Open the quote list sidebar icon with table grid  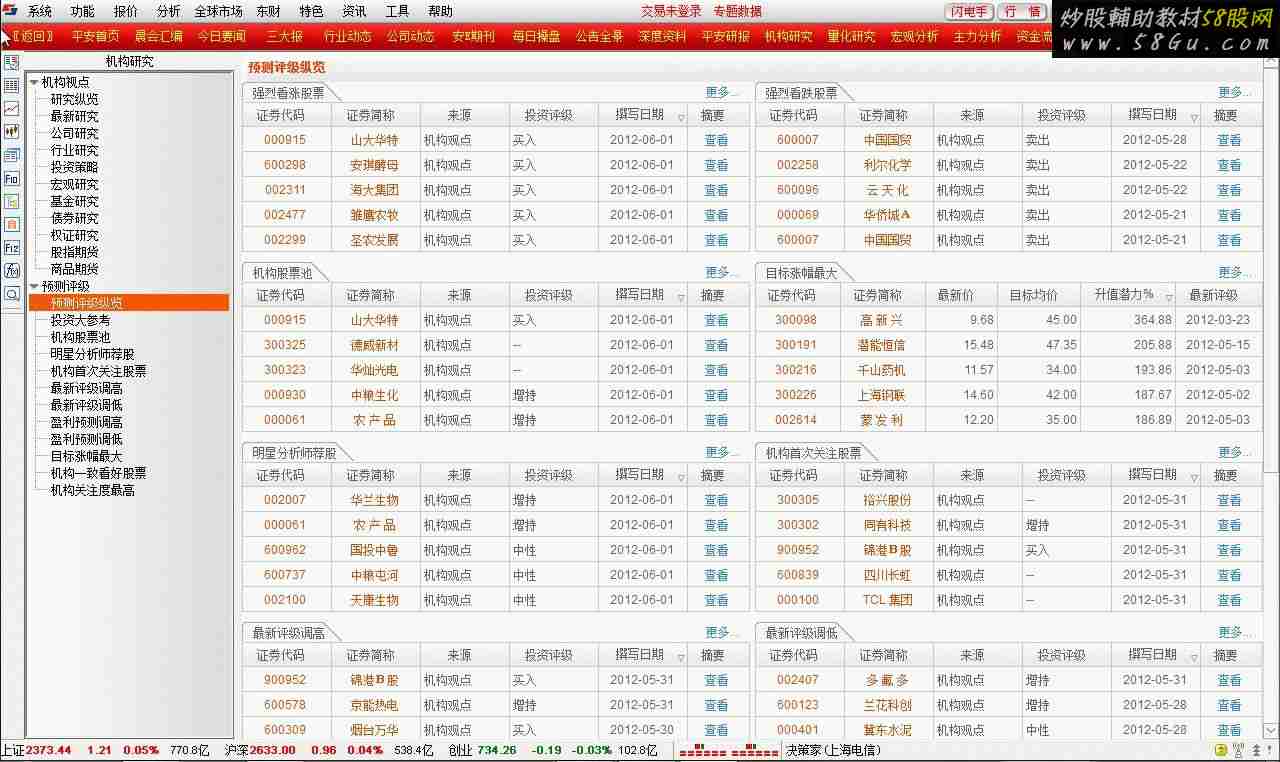pos(12,86)
